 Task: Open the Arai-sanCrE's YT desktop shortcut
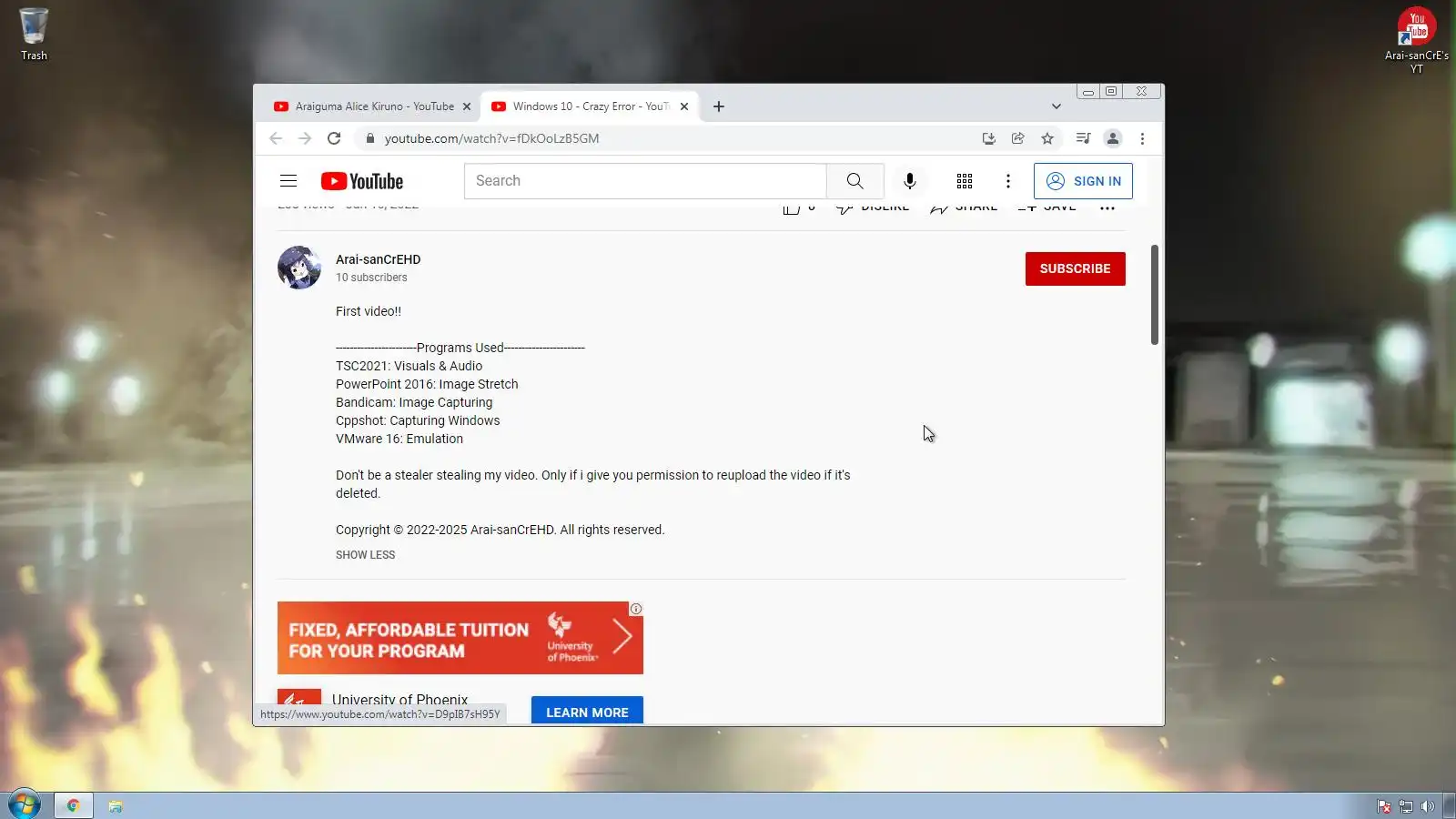(1416, 40)
